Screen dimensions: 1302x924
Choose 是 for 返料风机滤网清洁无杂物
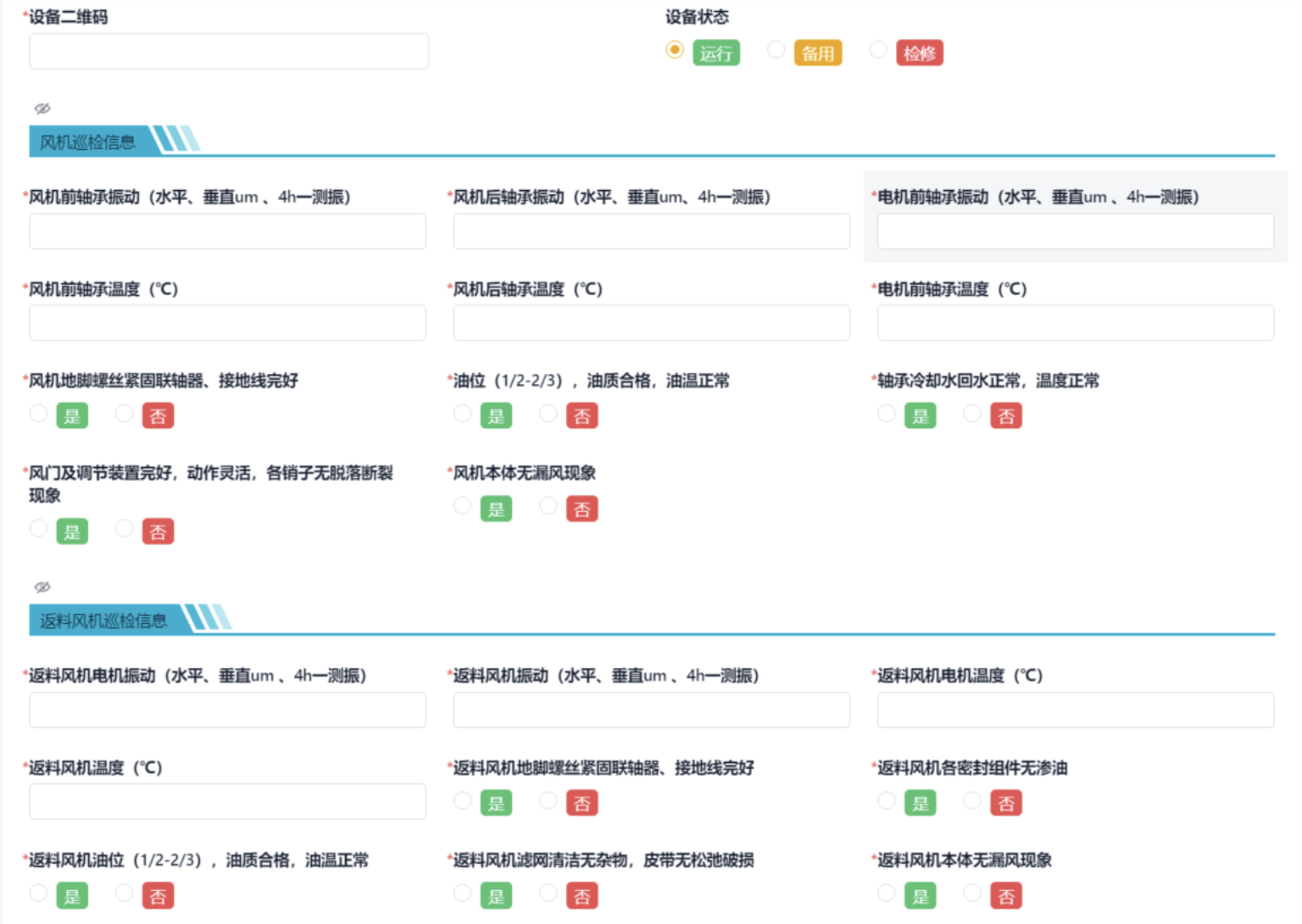point(462,893)
